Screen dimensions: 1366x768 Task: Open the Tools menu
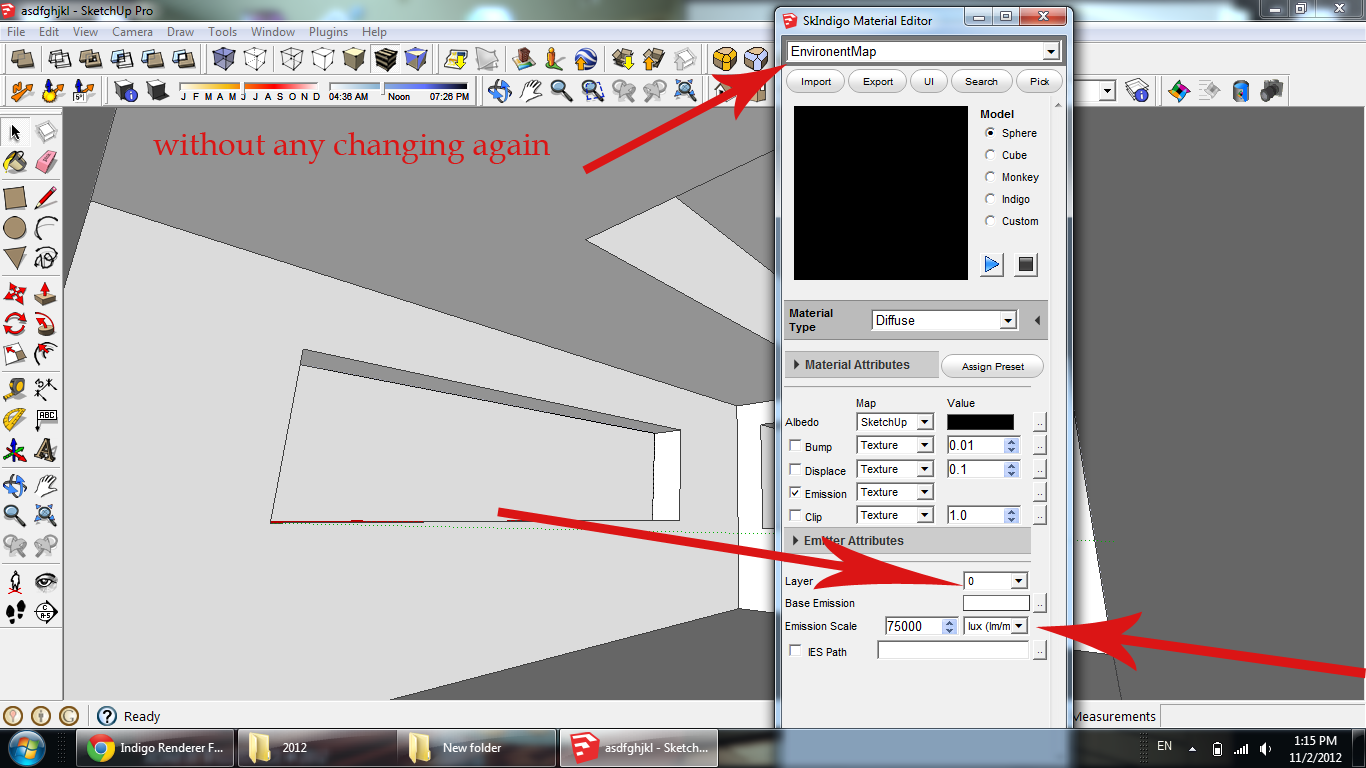tap(222, 32)
